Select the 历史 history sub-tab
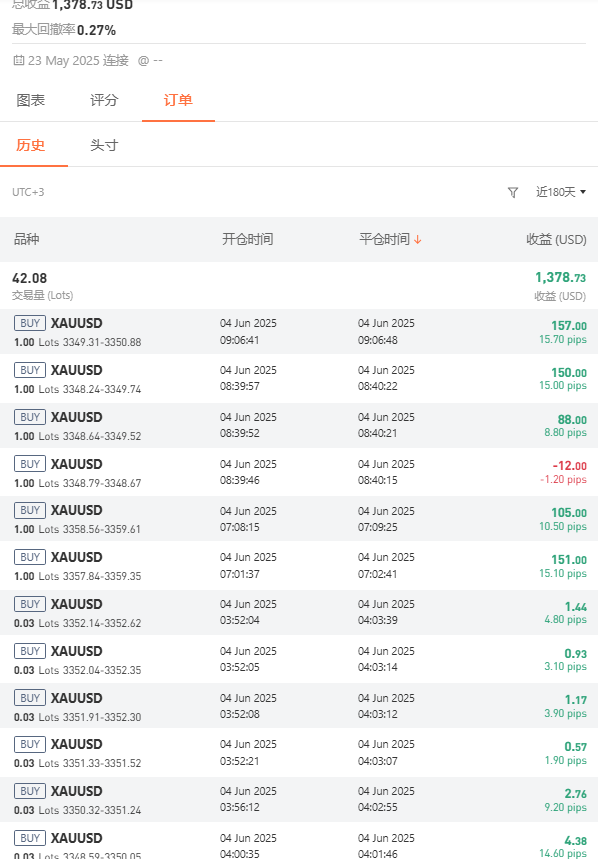 31,145
